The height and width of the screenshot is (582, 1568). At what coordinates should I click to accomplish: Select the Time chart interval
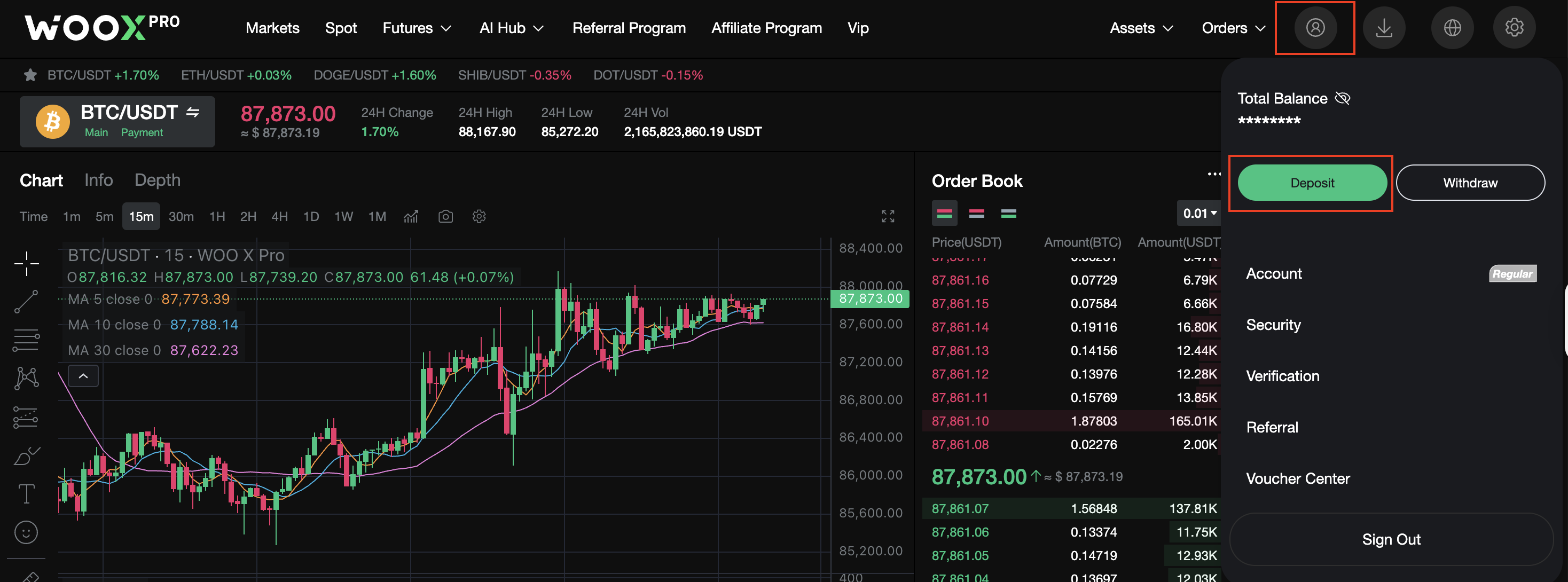point(34,216)
